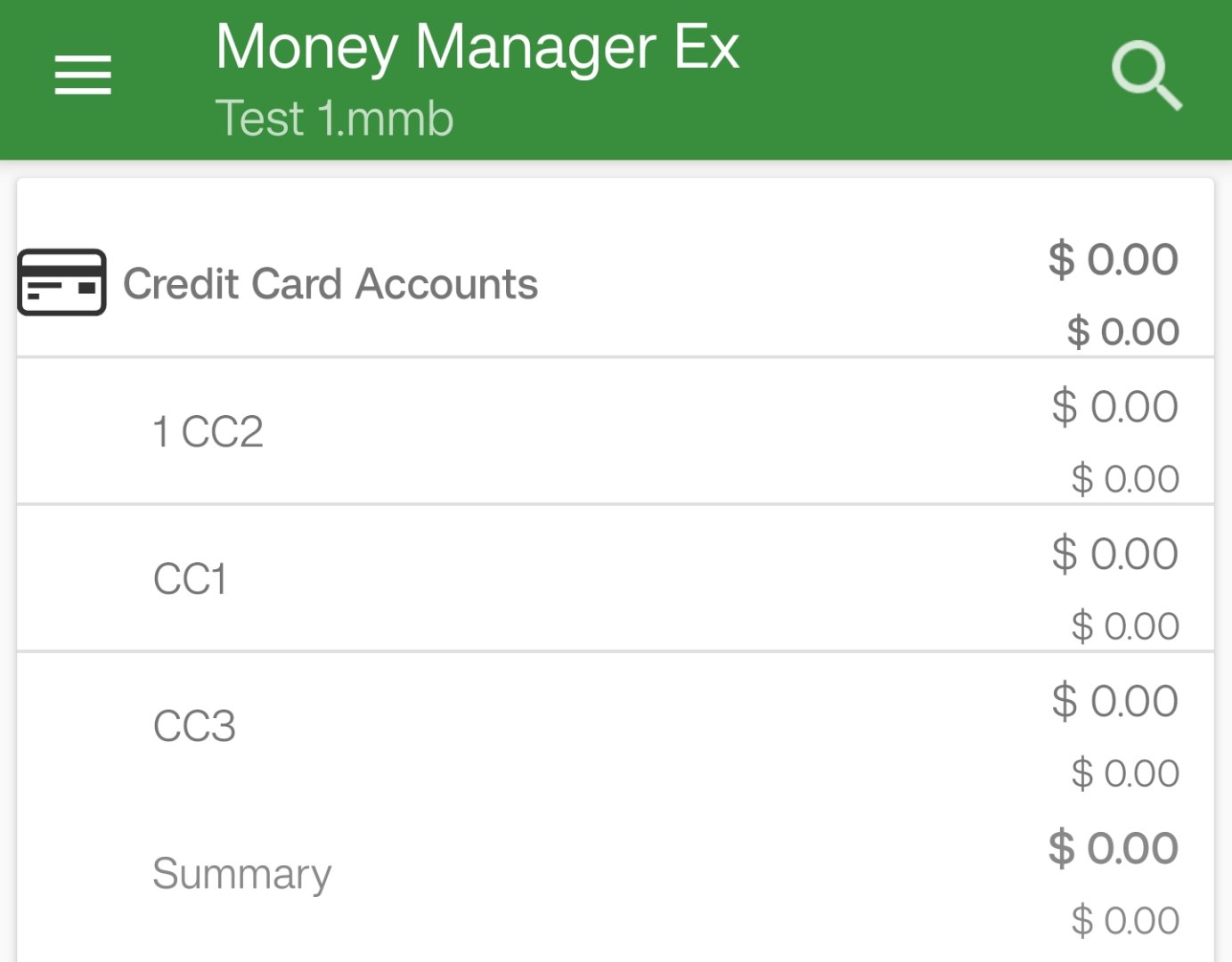Click the Money Manager Ex title

477,47
